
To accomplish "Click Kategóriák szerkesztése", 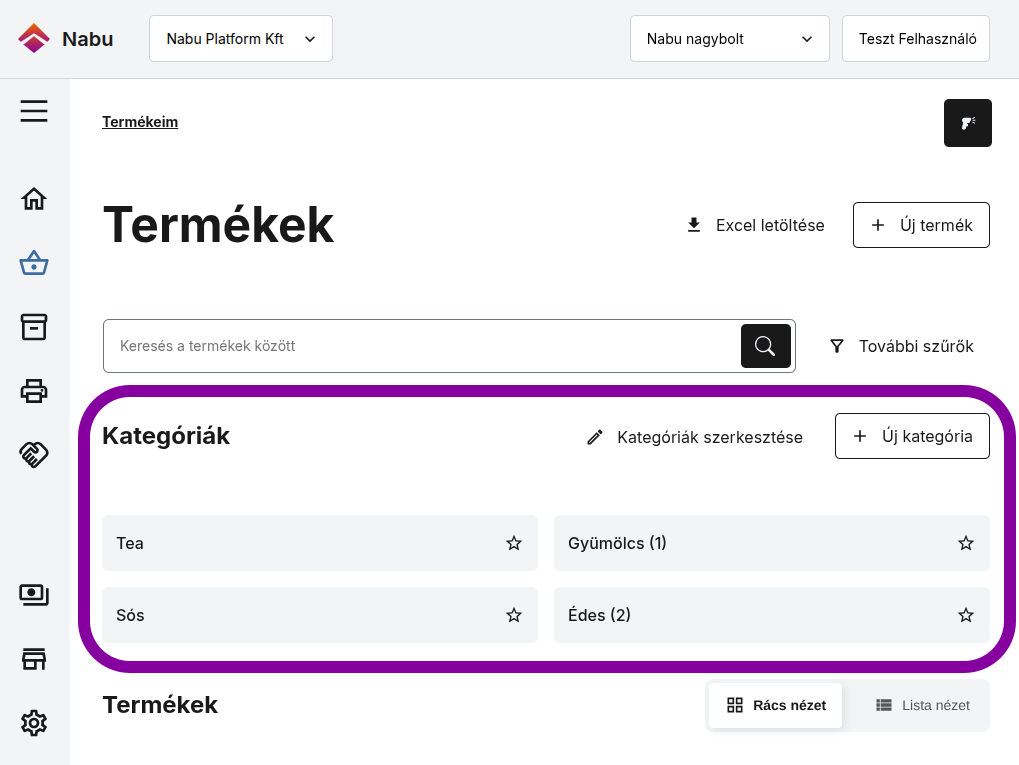I will coord(695,437).
